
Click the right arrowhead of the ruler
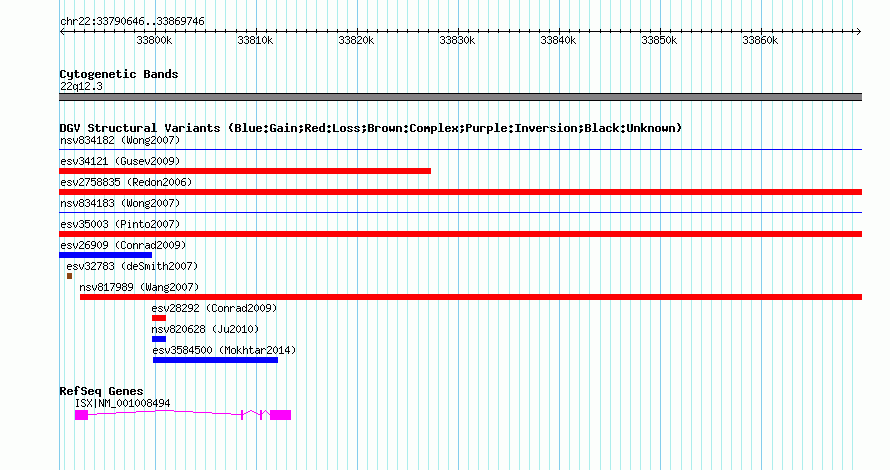click(x=859, y=32)
